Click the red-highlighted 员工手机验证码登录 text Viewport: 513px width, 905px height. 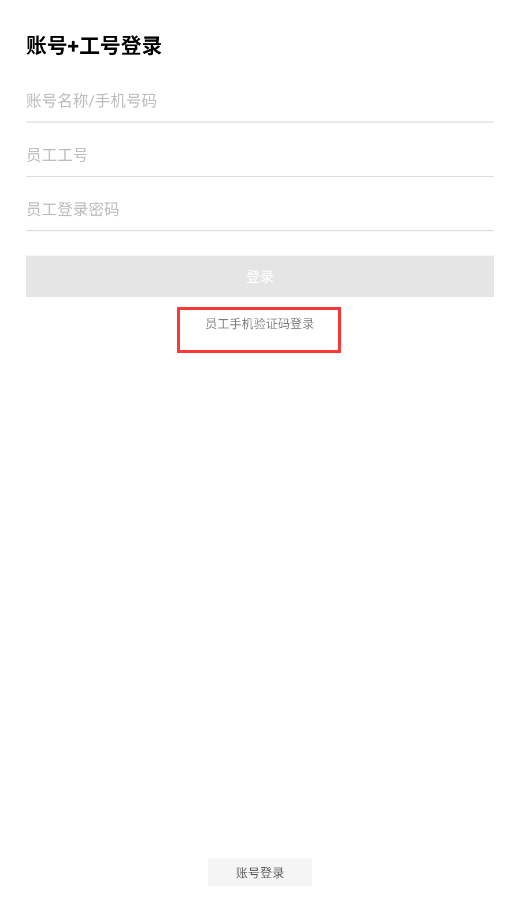click(260, 324)
